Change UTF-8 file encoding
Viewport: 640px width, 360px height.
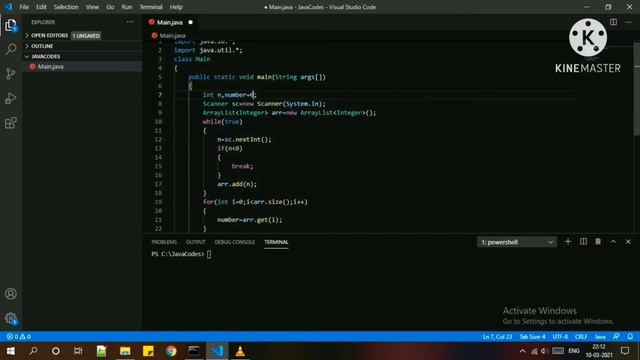[x=560, y=337]
